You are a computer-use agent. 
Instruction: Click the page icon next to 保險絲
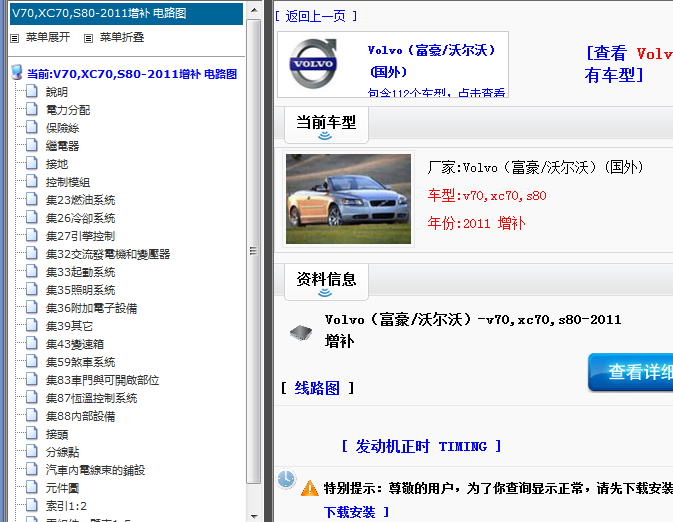[x=32, y=127]
